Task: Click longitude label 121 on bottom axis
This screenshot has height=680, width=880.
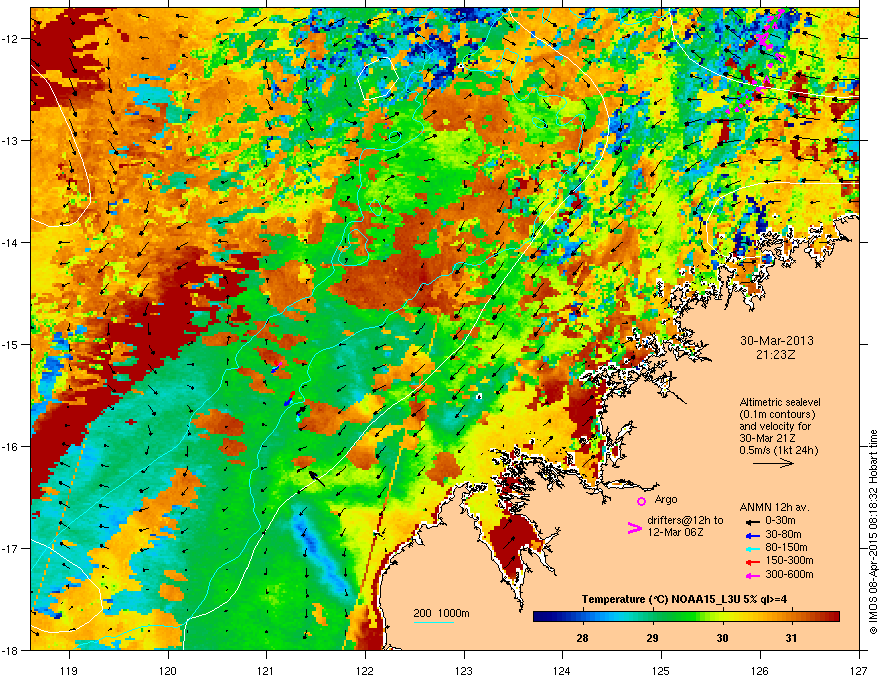Action: pyautogui.click(x=266, y=670)
